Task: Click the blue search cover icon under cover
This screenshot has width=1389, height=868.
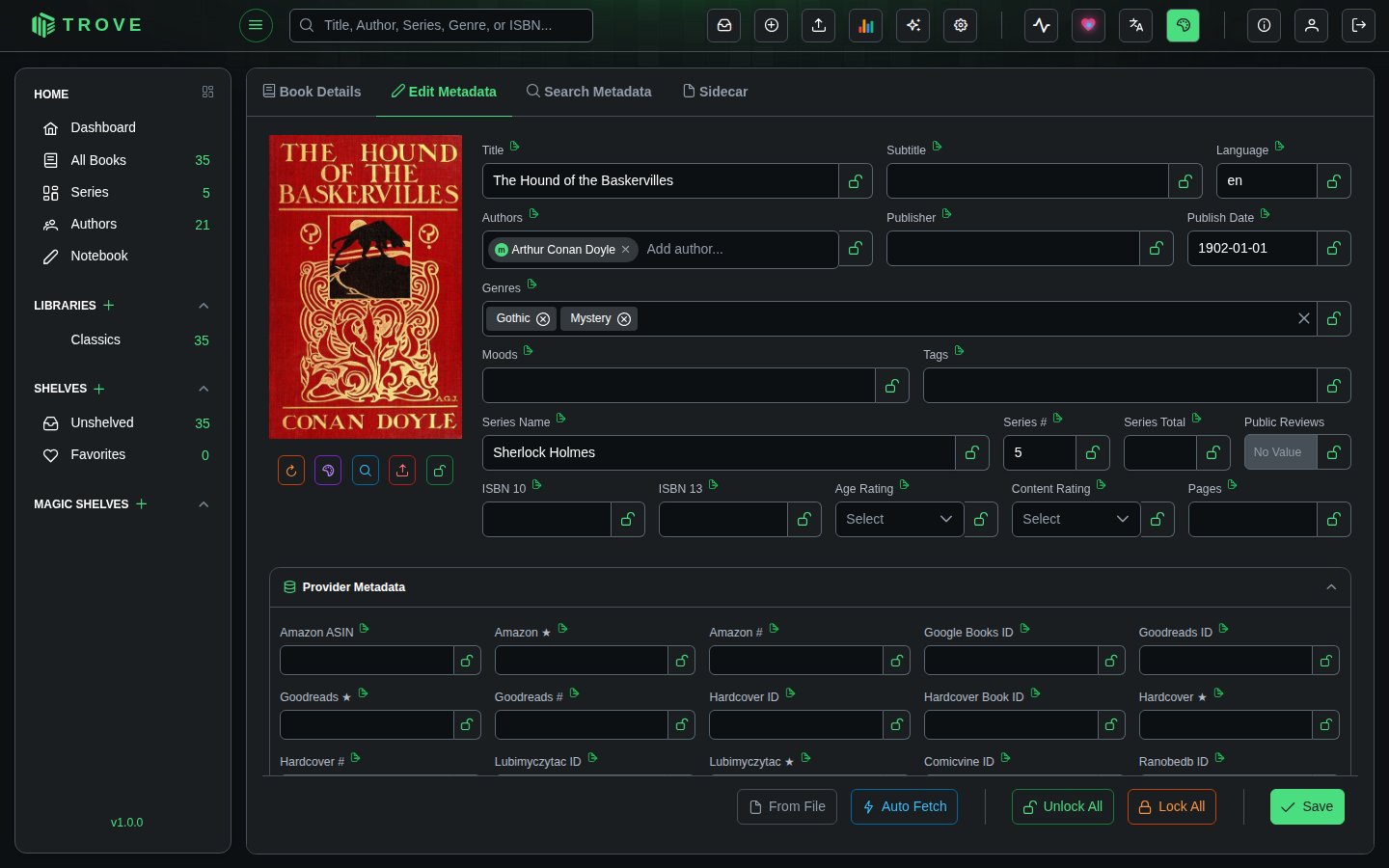Action: pos(366,471)
